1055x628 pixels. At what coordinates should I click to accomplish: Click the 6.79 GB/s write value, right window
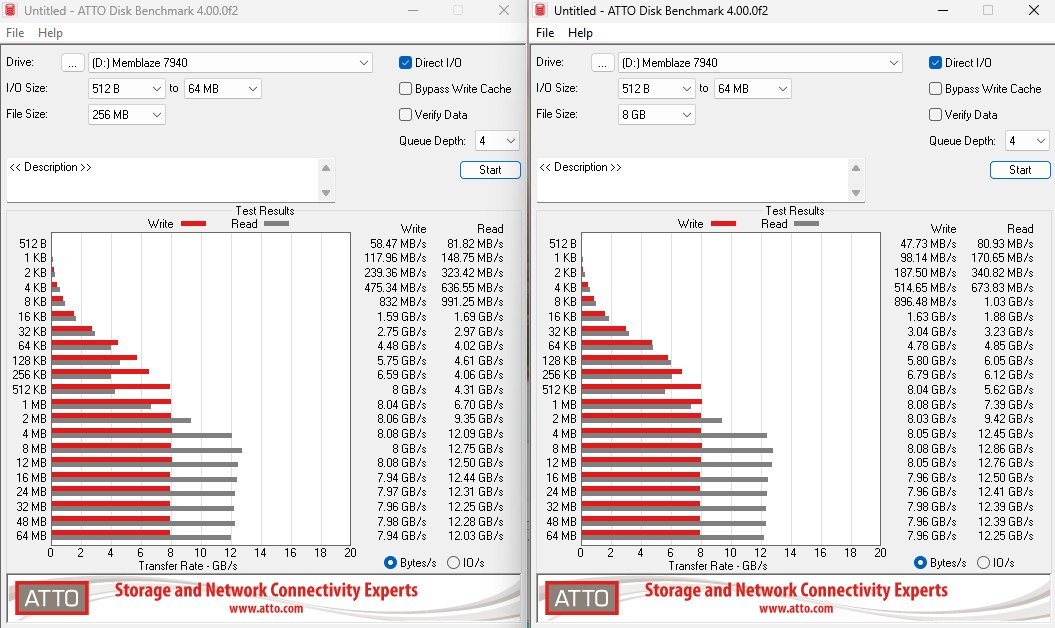click(x=932, y=375)
